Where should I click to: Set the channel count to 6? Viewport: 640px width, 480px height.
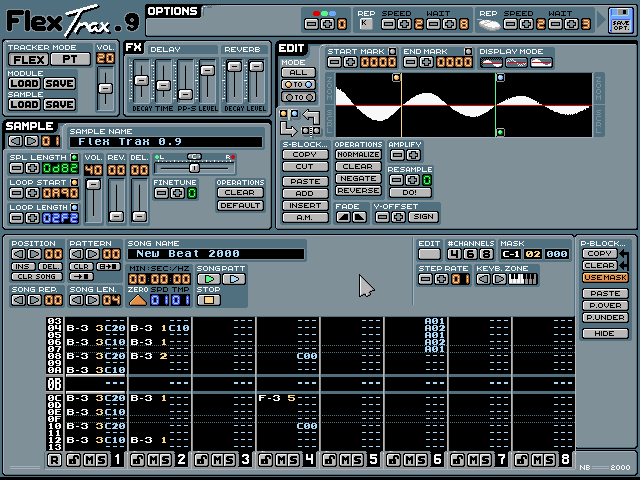tap(470, 254)
